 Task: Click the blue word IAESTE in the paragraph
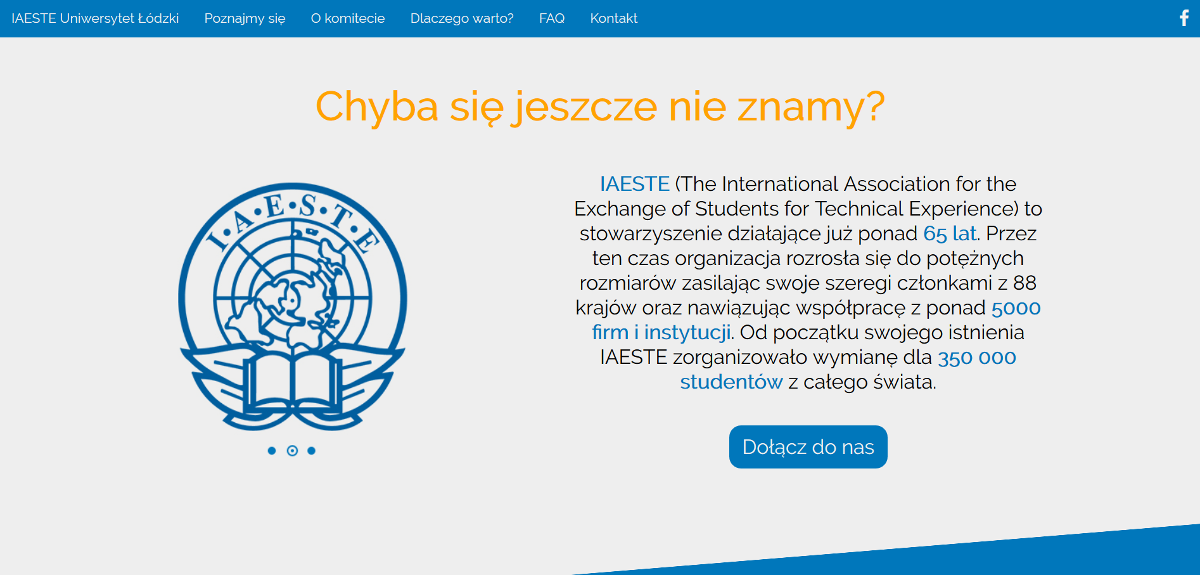click(634, 184)
